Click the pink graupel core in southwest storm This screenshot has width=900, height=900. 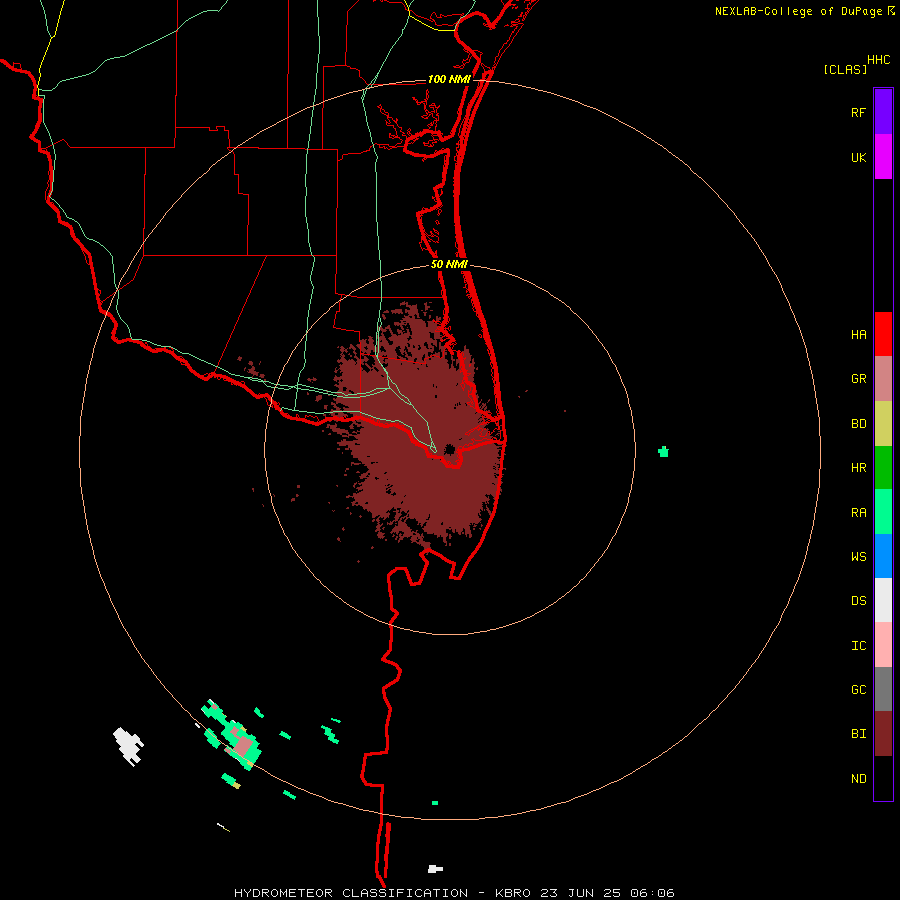click(245, 746)
